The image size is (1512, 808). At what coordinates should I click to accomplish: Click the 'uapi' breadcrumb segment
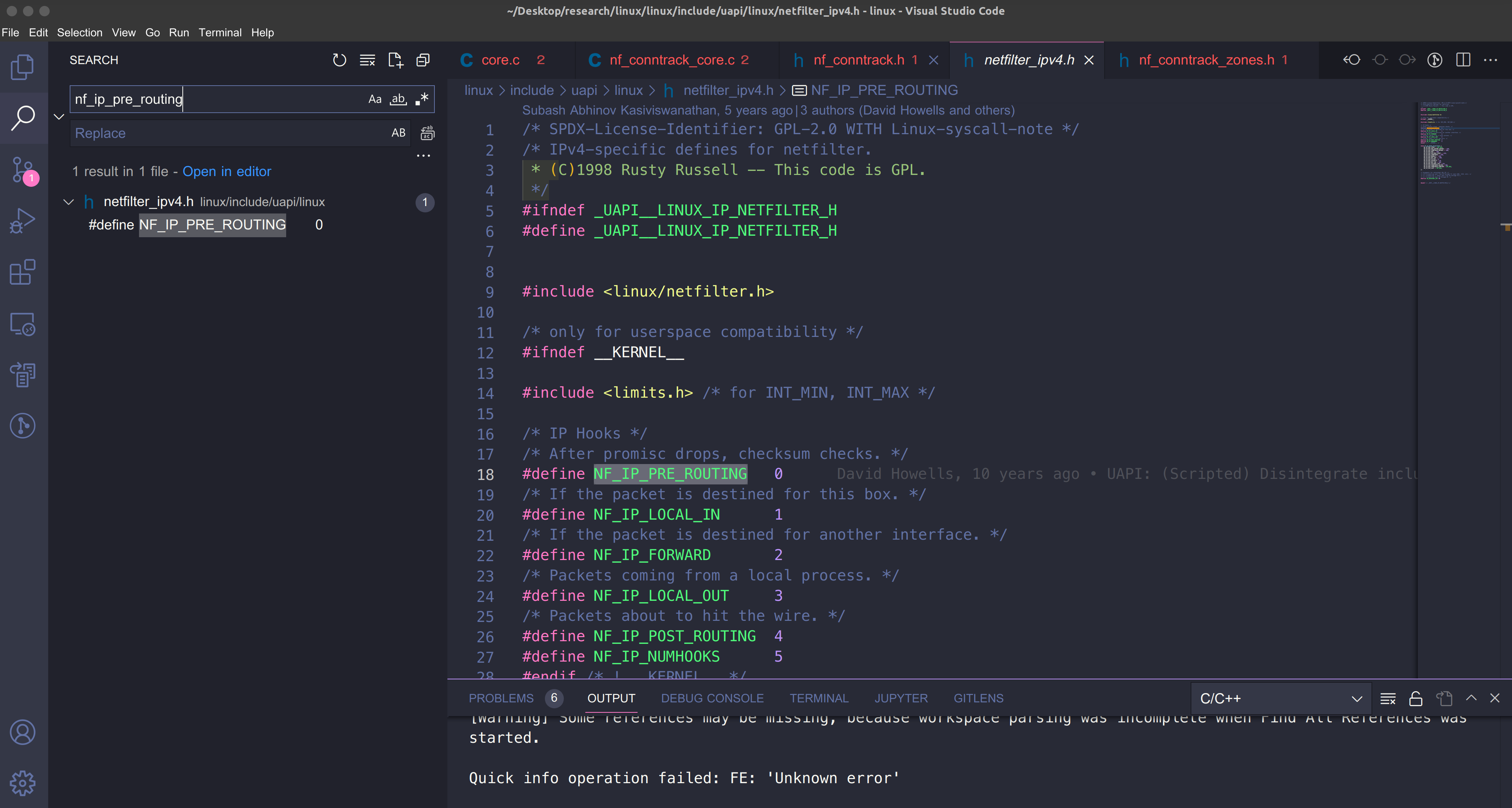(584, 90)
